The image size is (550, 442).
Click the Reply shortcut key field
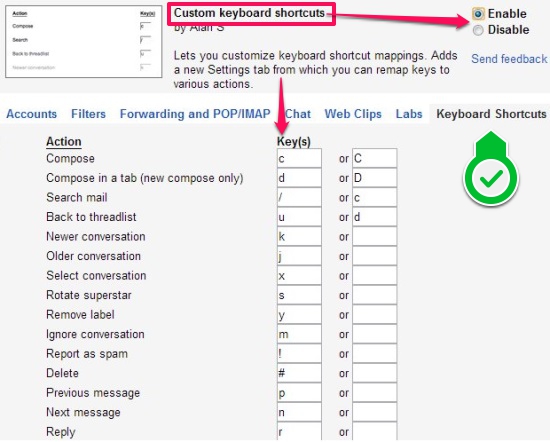[299, 431]
